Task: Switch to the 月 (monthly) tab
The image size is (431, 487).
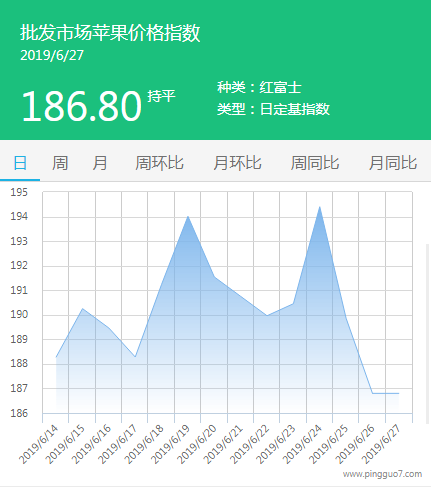Action: 100,163
